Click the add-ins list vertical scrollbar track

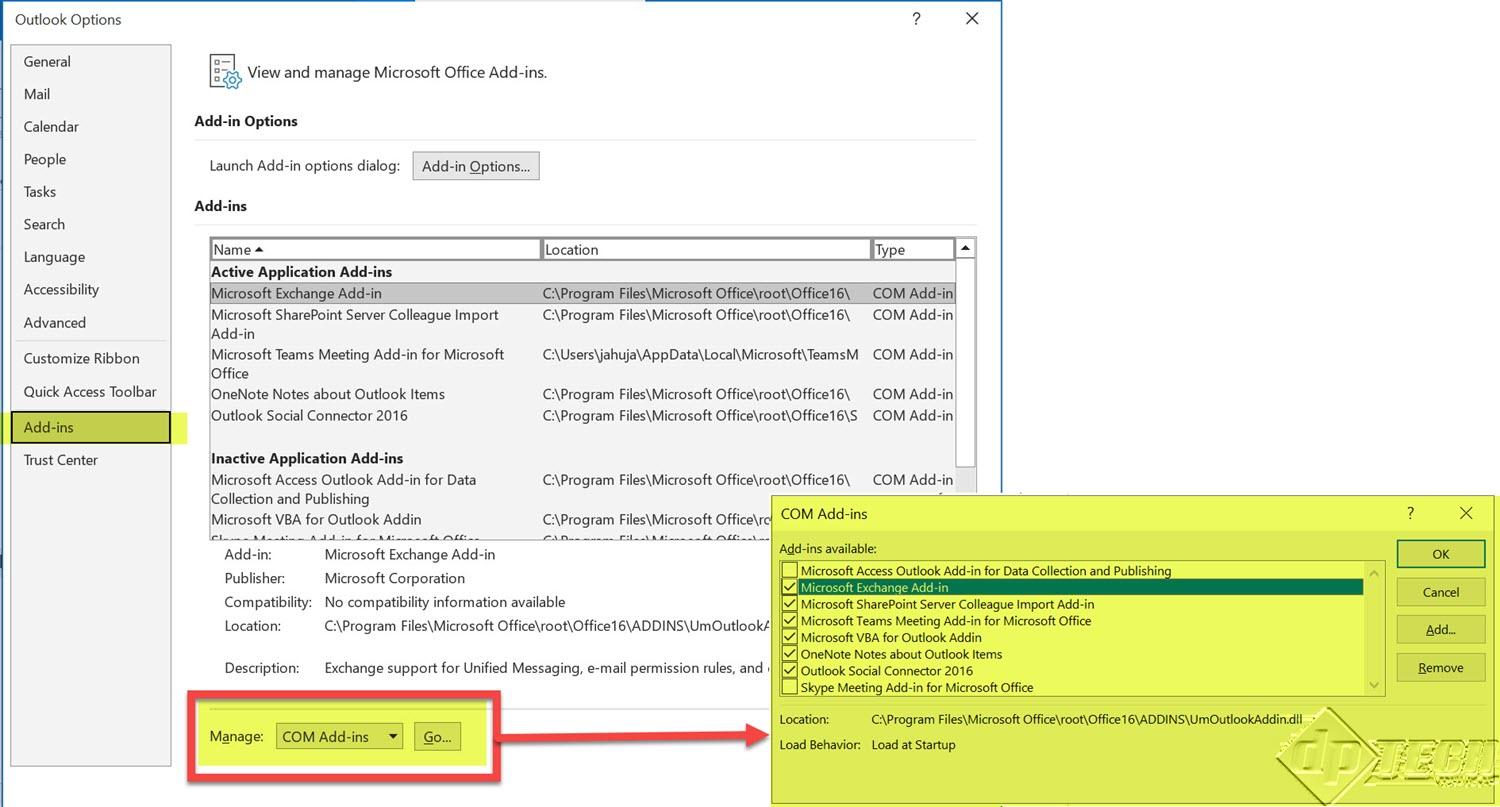tap(965, 362)
